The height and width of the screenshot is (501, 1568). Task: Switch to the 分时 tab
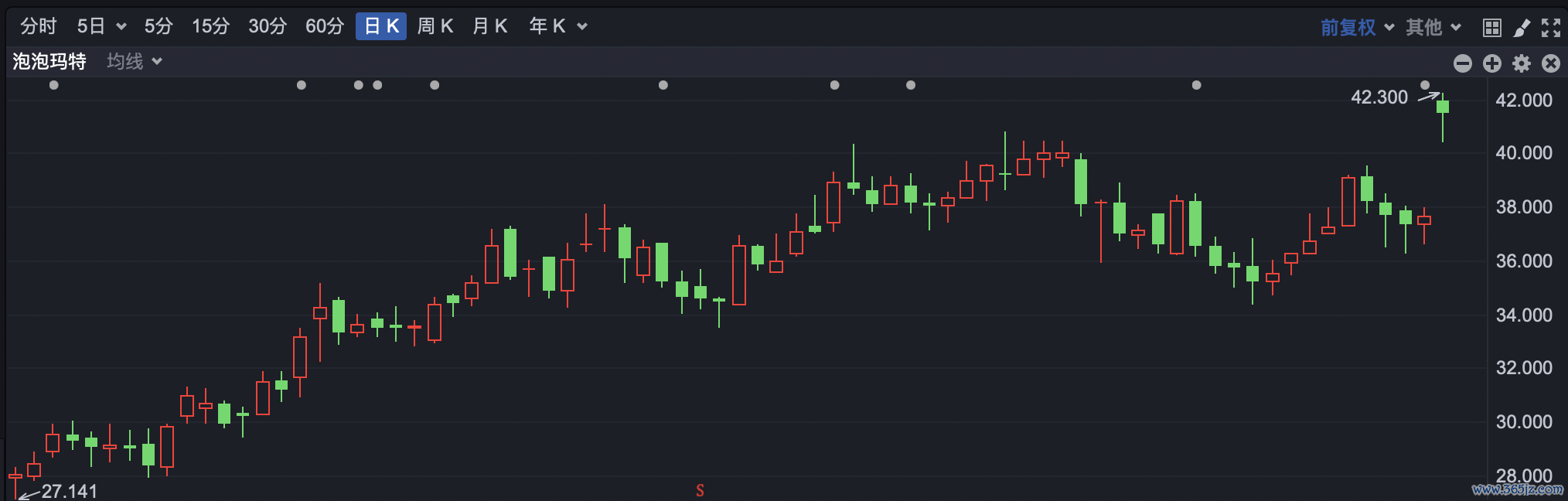tap(39, 26)
